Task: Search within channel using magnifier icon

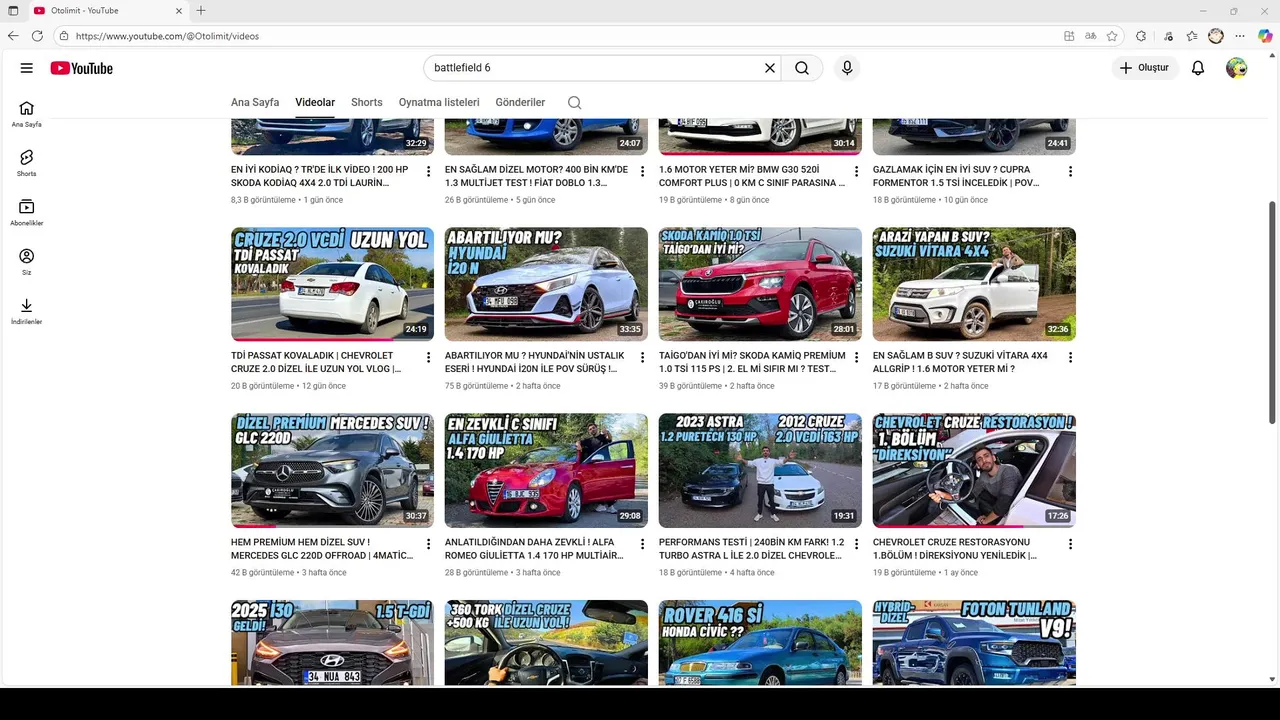Action: [x=574, y=102]
